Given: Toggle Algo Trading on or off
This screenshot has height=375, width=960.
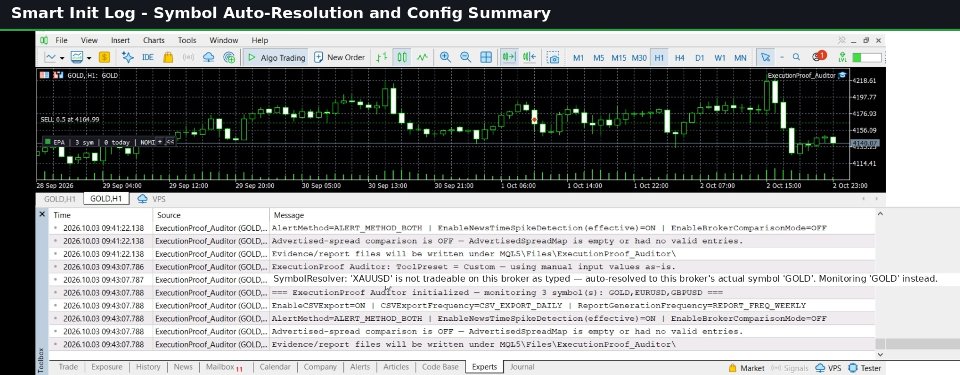Looking at the screenshot, I should pyautogui.click(x=276, y=57).
